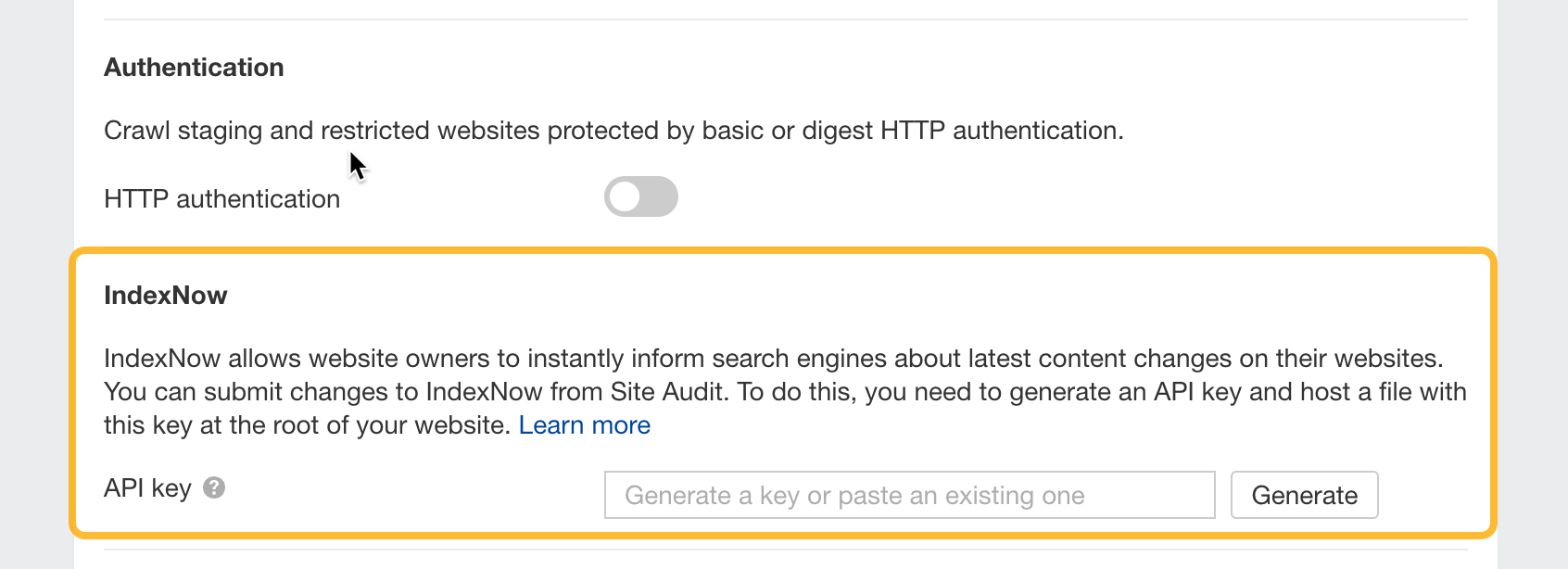Click the HTTP authentication label text
The height and width of the screenshot is (569, 1568).
coord(221,199)
